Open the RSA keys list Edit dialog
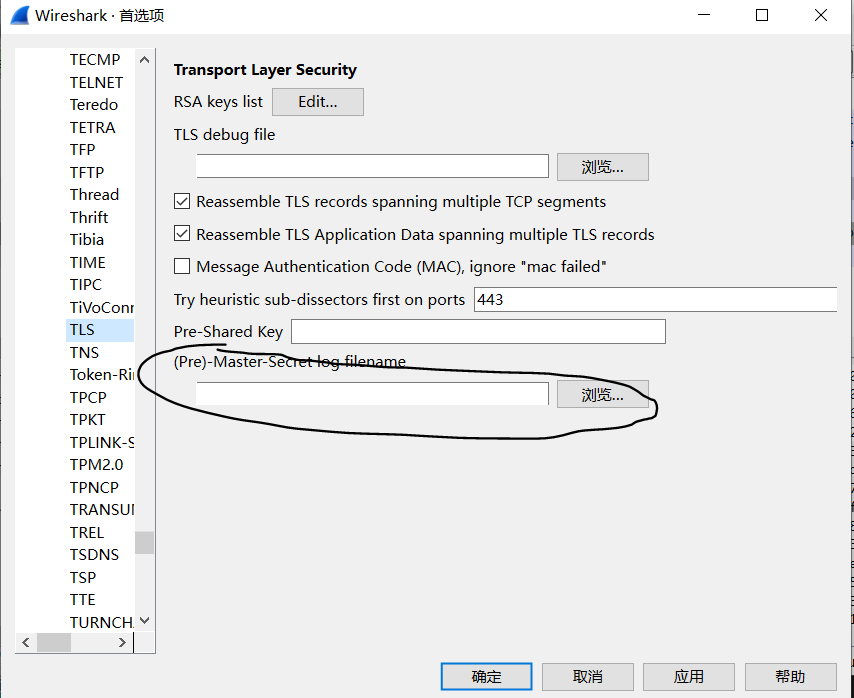Viewport: 854px width, 698px height. (317, 102)
